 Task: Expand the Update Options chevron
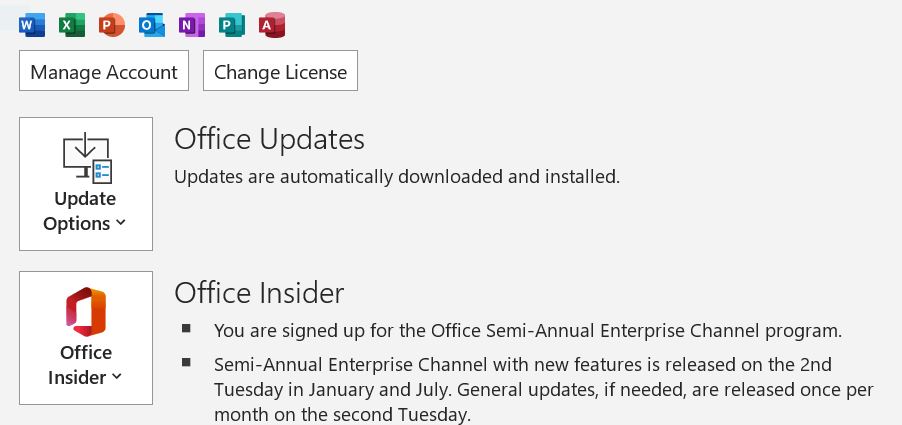[120, 223]
